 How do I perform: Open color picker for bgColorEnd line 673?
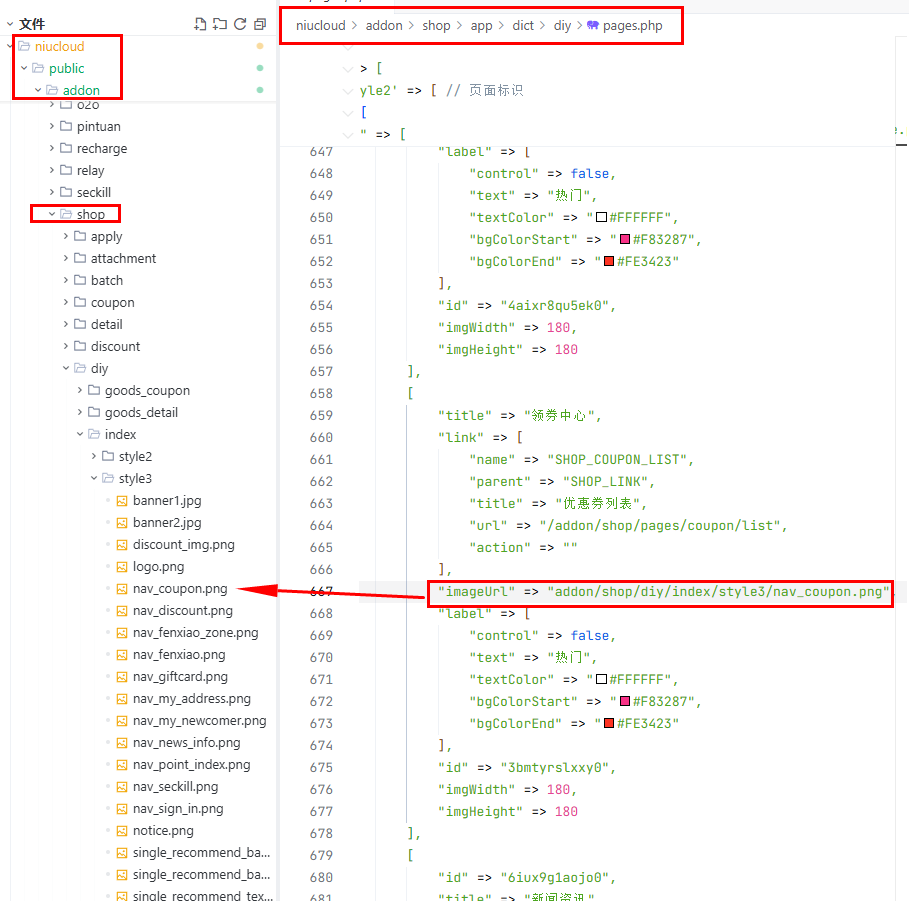click(x=609, y=724)
